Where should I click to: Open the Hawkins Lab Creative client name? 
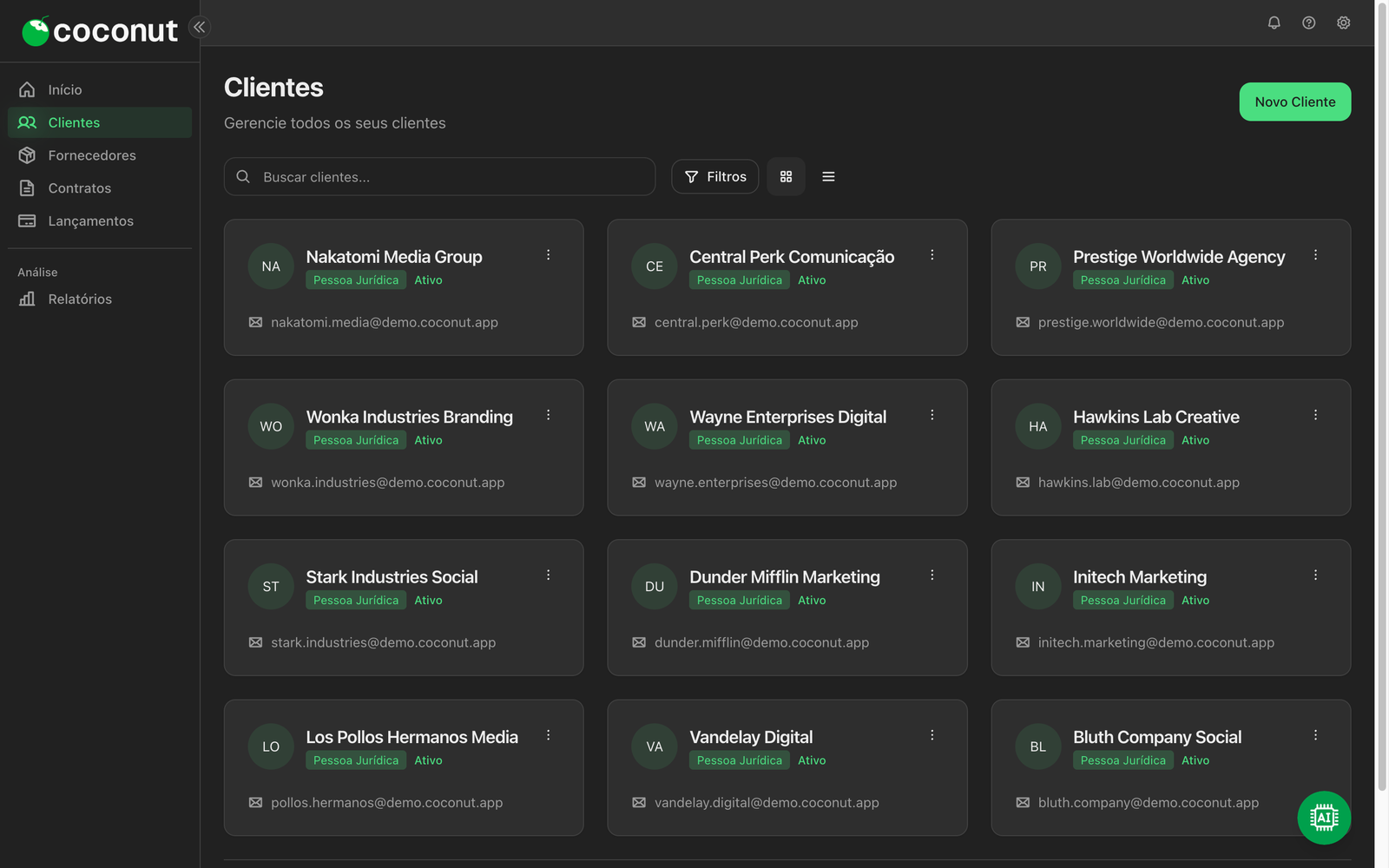tap(1156, 417)
